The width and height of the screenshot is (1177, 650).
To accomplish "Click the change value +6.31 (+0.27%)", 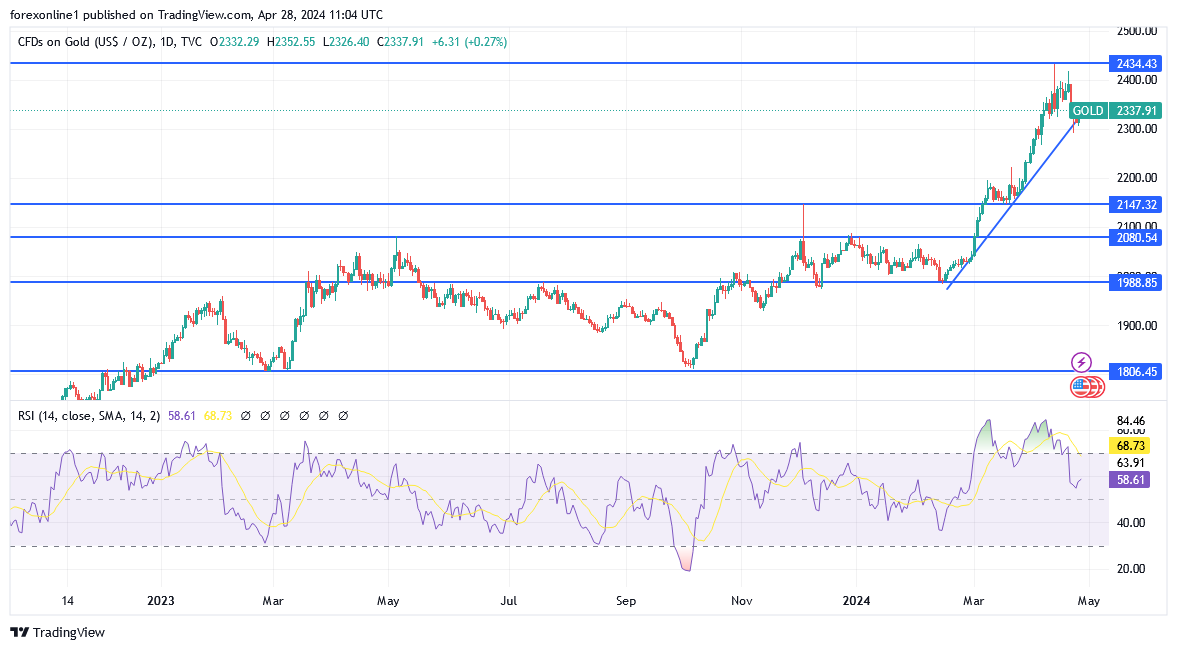I will (x=469, y=42).
